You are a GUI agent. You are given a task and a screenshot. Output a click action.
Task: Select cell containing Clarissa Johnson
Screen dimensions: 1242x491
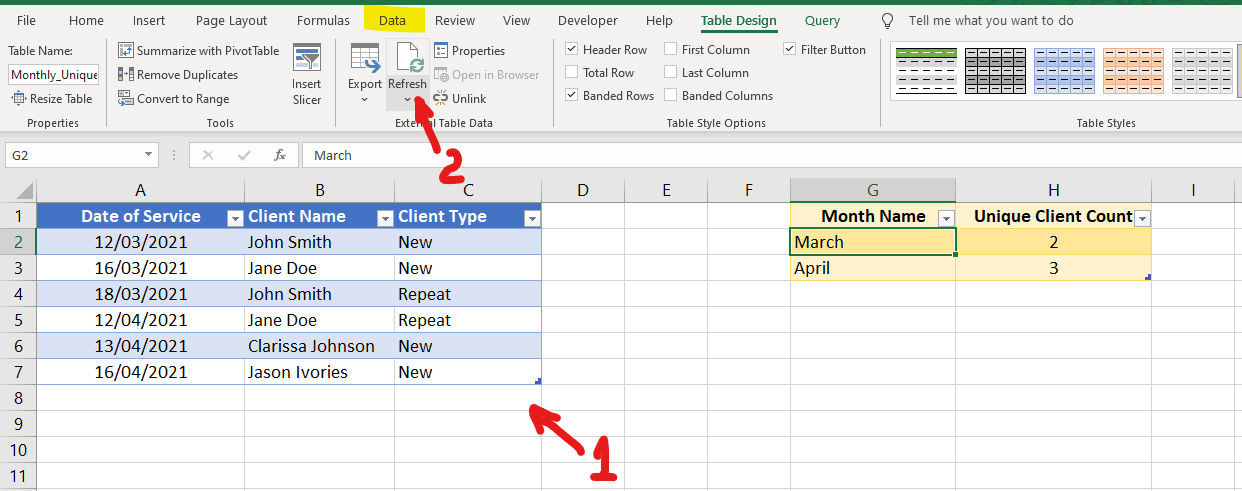tap(319, 346)
